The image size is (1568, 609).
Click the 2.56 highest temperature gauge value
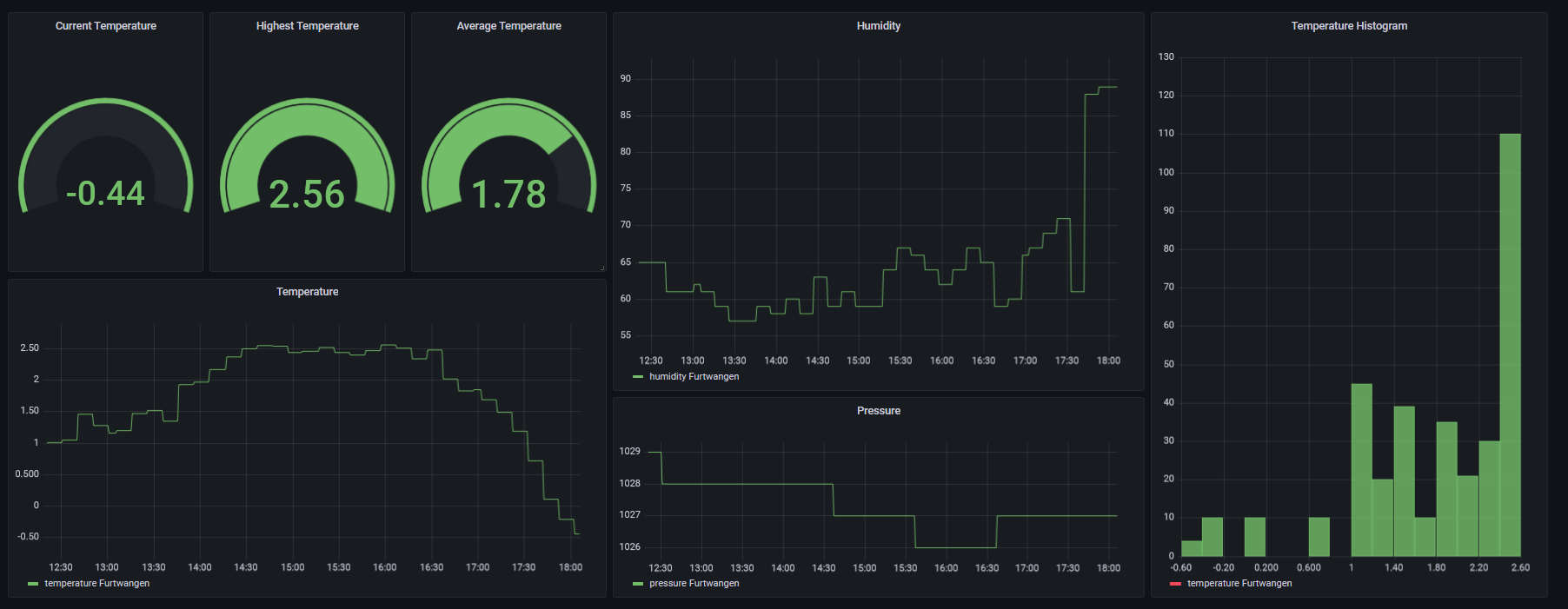coord(307,194)
